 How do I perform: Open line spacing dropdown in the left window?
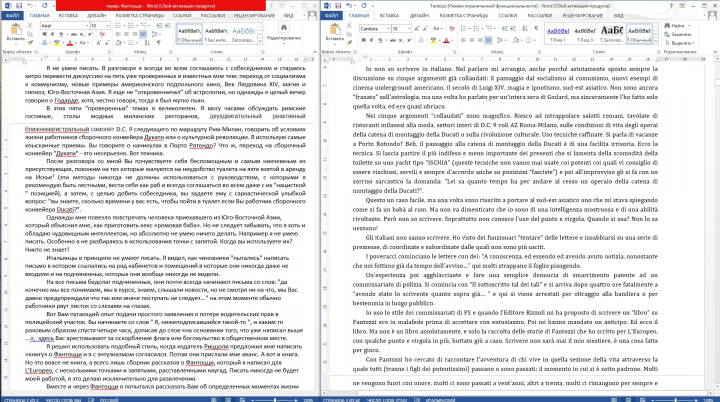click(x=156, y=34)
